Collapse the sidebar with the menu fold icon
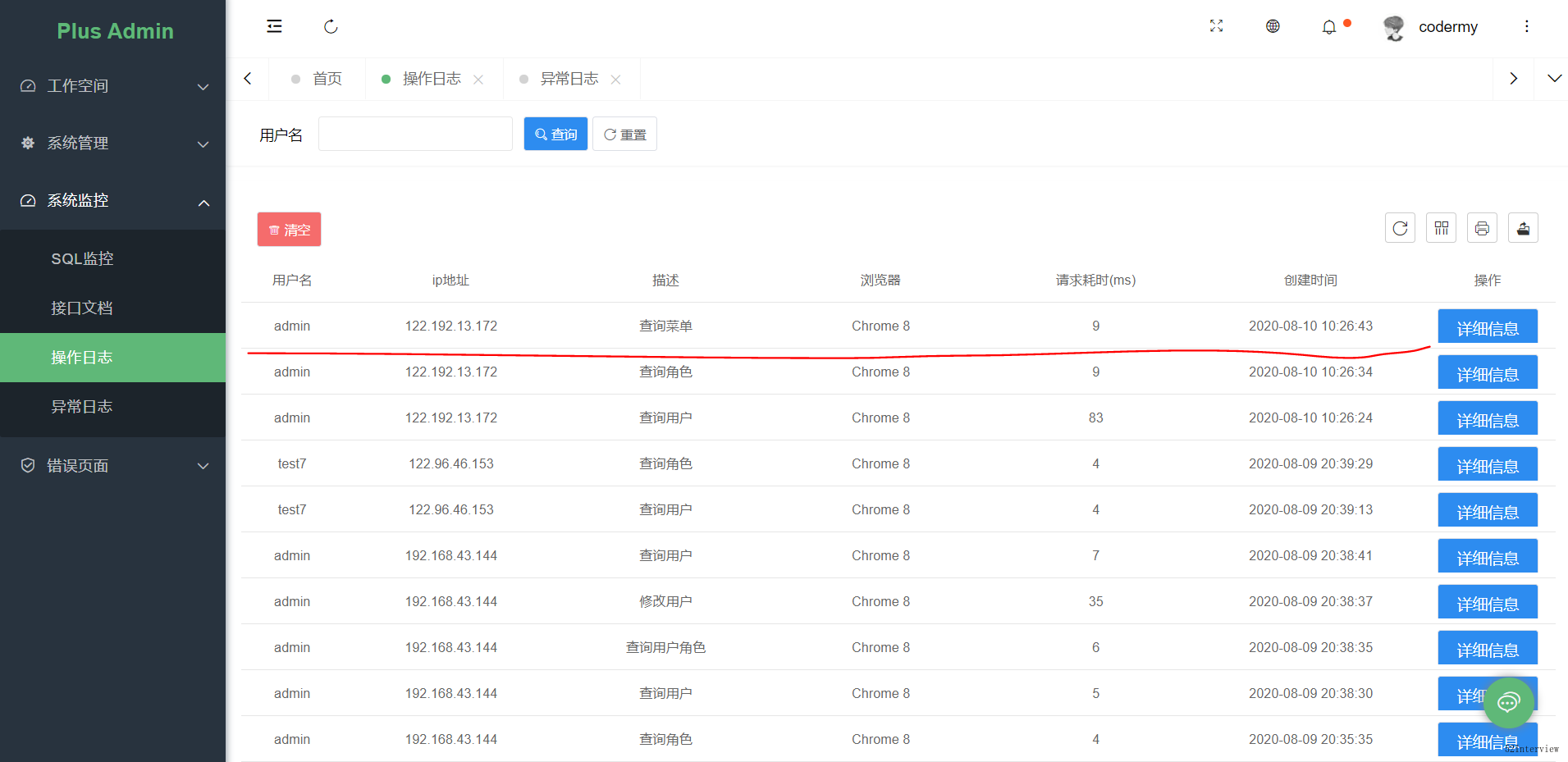The height and width of the screenshot is (762, 1568). tap(274, 26)
